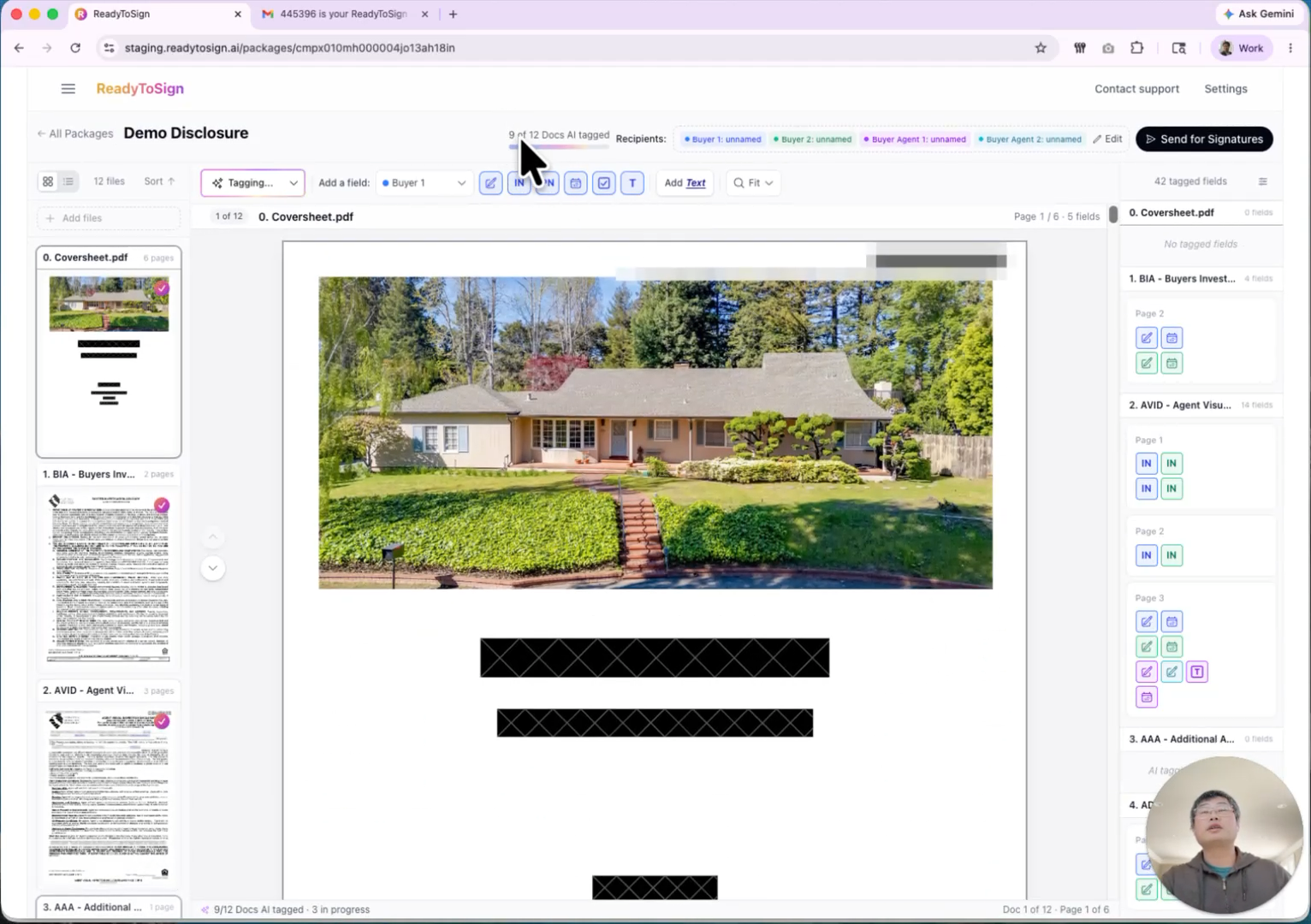Click green signature field under BIA Page 2

pyautogui.click(x=1147, y=364)
